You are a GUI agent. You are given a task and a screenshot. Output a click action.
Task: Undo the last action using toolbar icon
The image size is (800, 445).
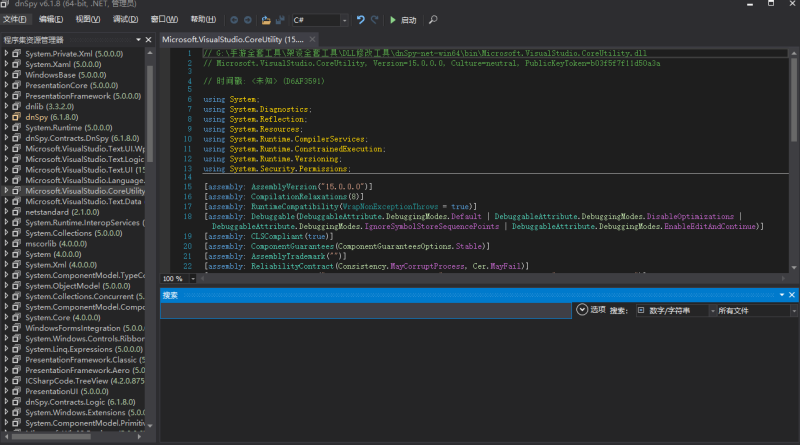(x=361, y=20)
